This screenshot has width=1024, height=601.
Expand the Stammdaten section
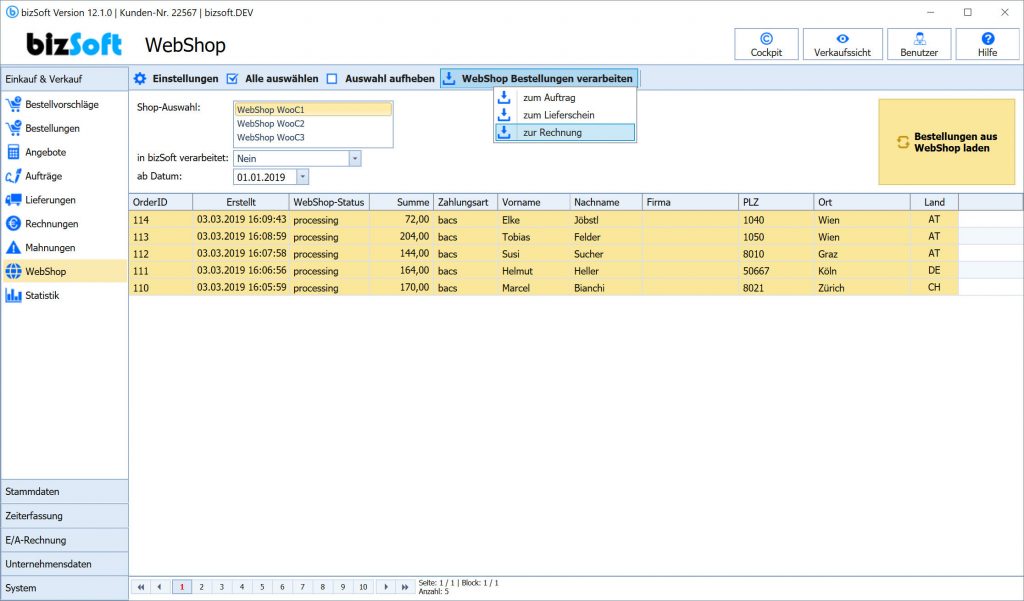tap(64, 491)
